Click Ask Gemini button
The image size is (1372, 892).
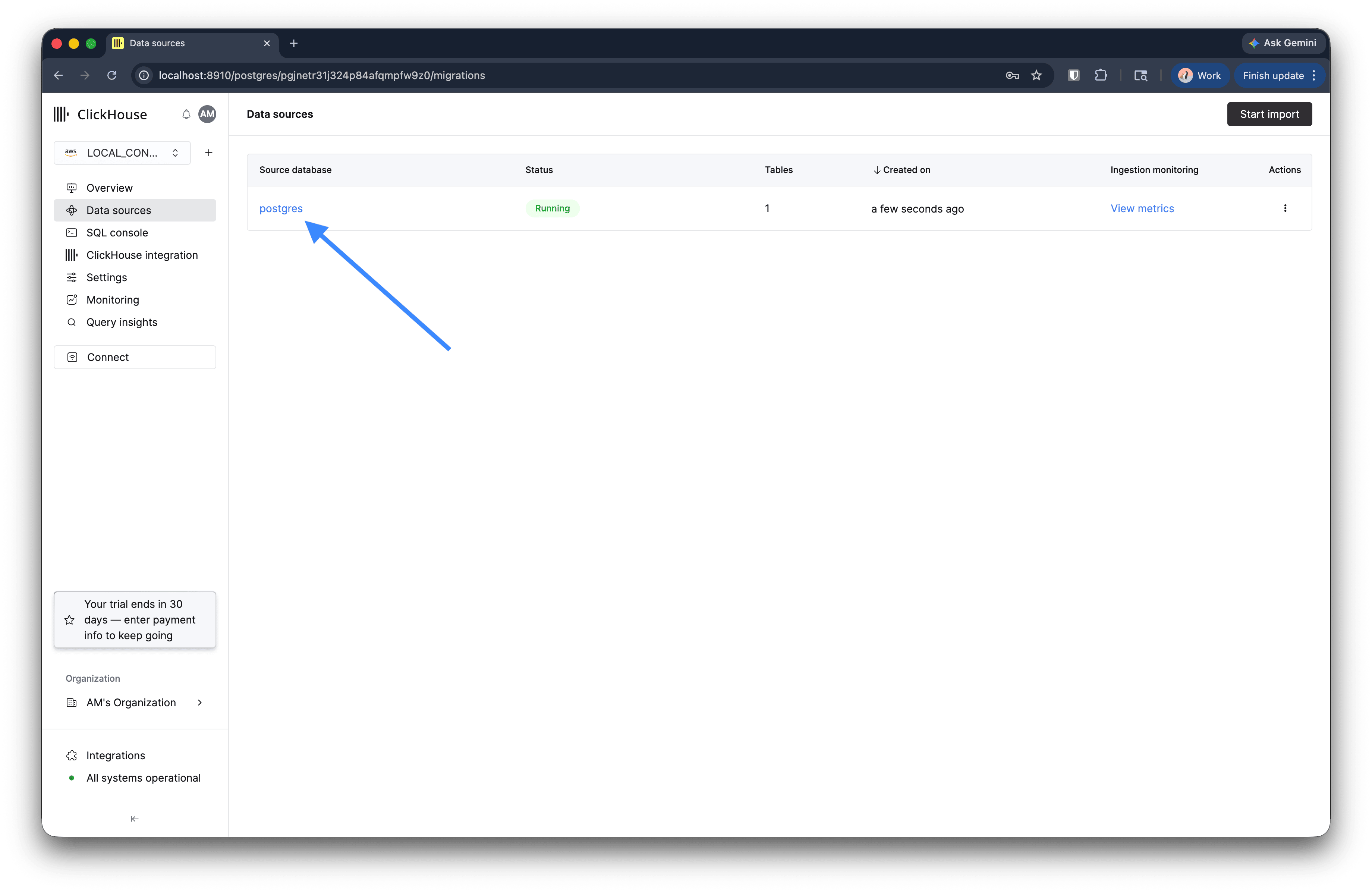click(1283, 43)
